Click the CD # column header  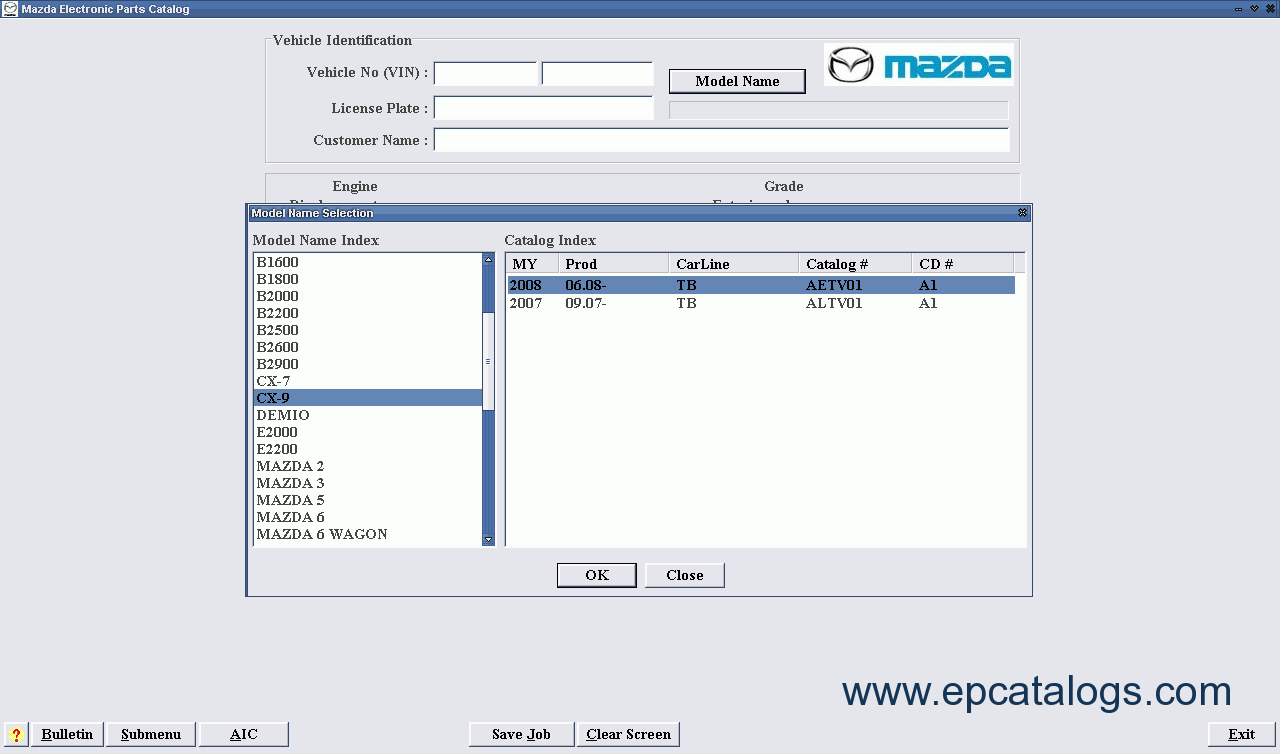coord(962,264)
